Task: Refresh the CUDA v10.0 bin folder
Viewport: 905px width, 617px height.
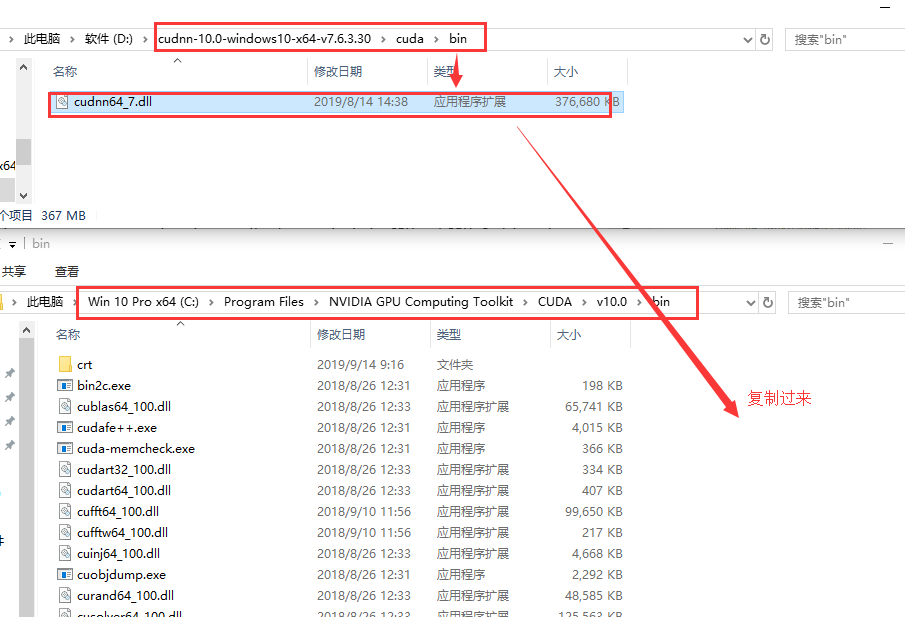Action: click(x=768, y=302)
